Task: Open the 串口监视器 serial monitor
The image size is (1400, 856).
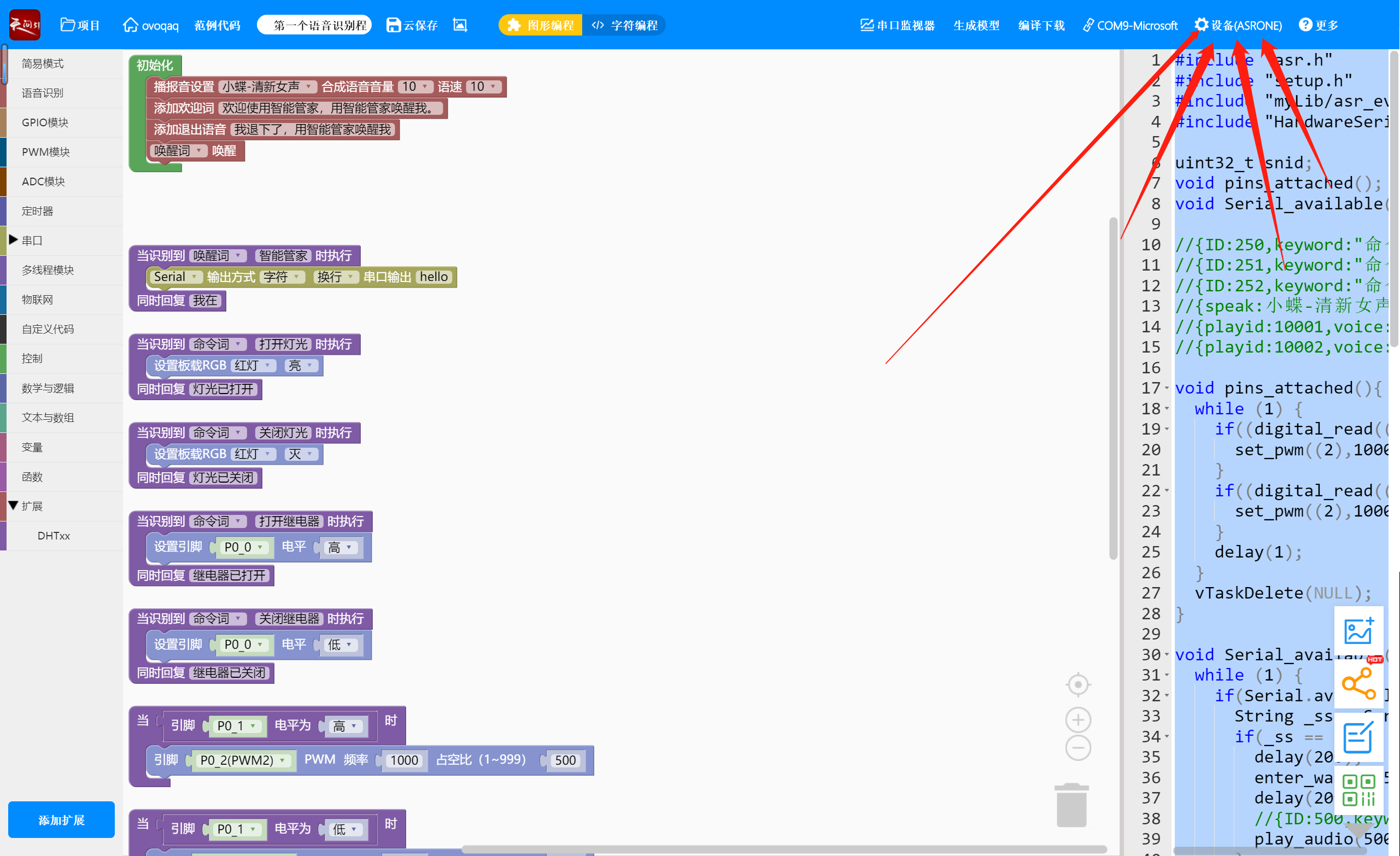Action: click(x=897, y=25)
